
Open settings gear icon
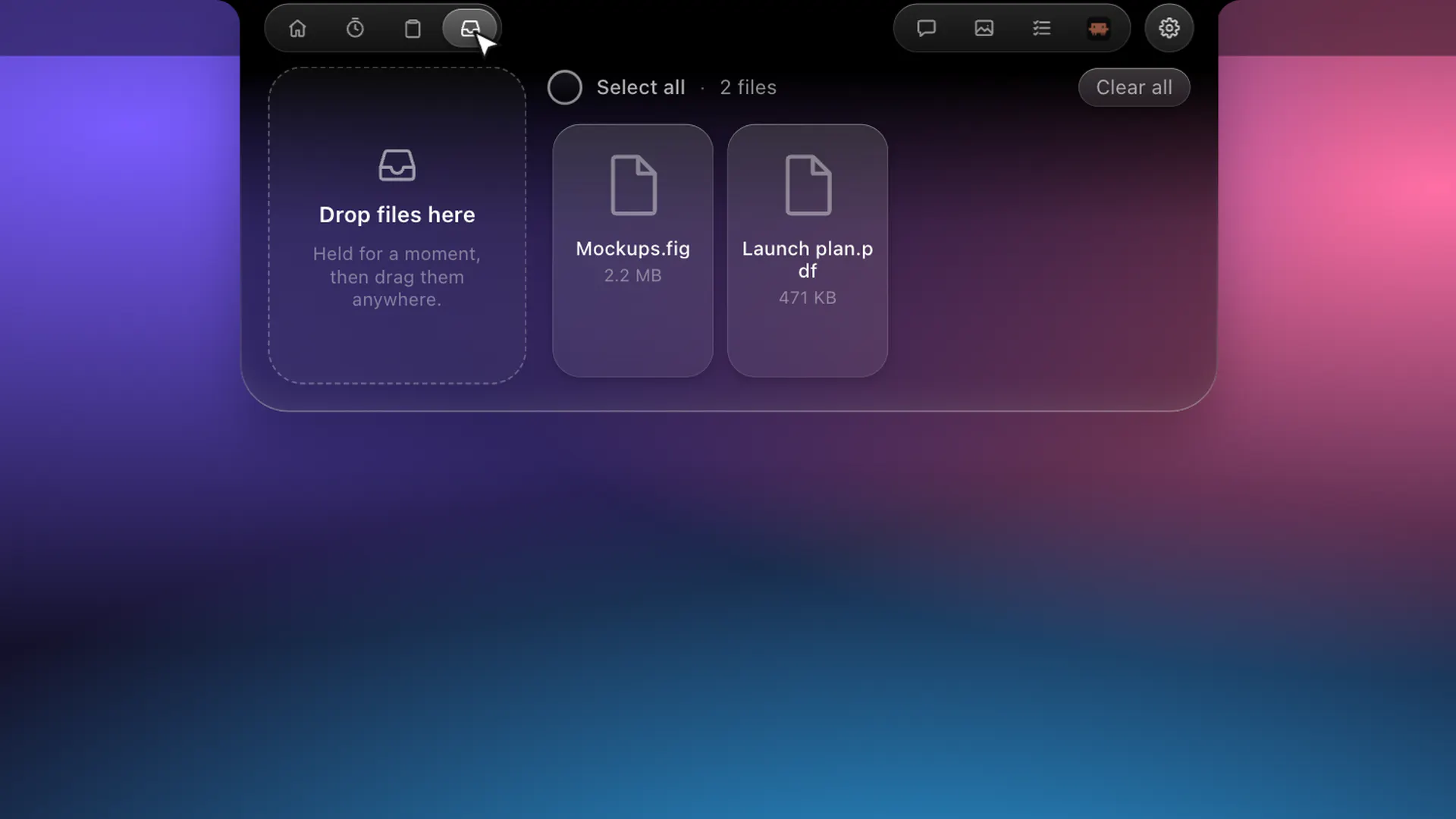coord(1169,29)
